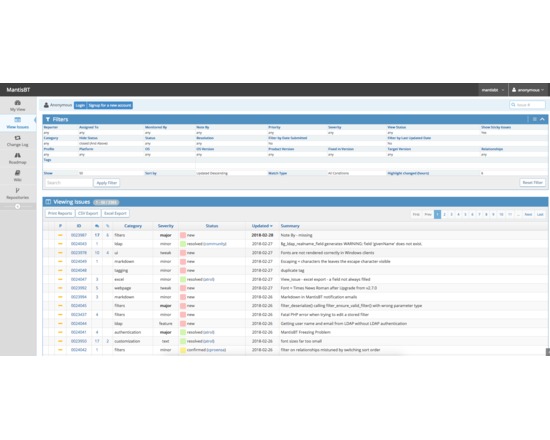The image size is (550, 440).
Task: Go to the Roadmap page icon
Action: [18, 155]
